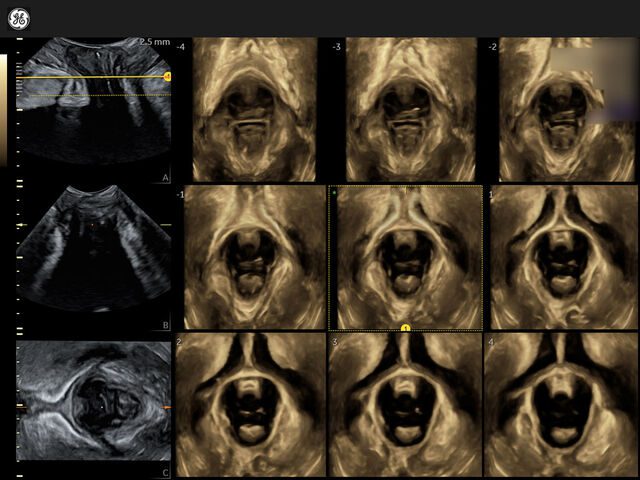Select tomographic slice labeled 4
Viewport: 640px width, 480px height.
pyautogui.click(x=560, y=404)
